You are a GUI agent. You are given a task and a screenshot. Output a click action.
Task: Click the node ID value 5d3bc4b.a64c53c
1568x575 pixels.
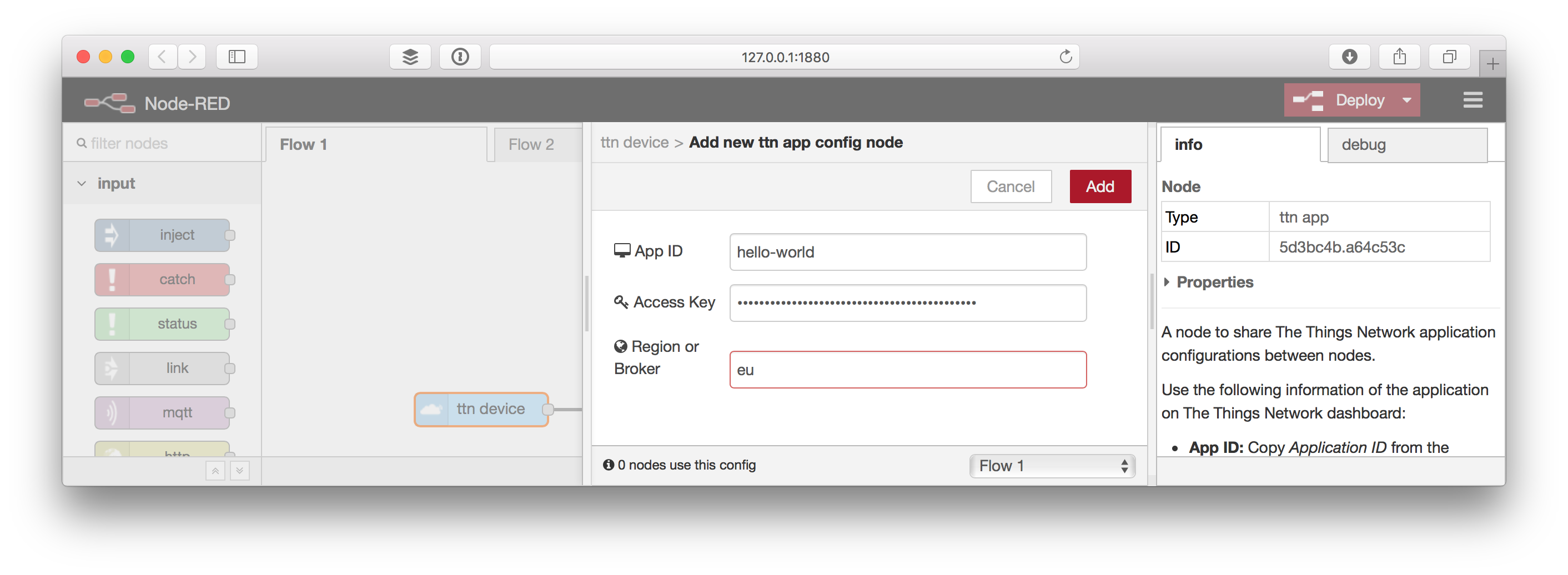click(x=1341, y=247)
